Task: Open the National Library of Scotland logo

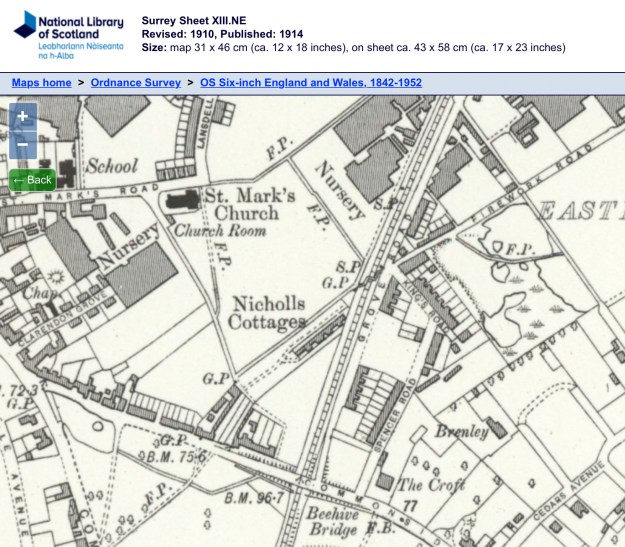Action: [x=68, y=34]
